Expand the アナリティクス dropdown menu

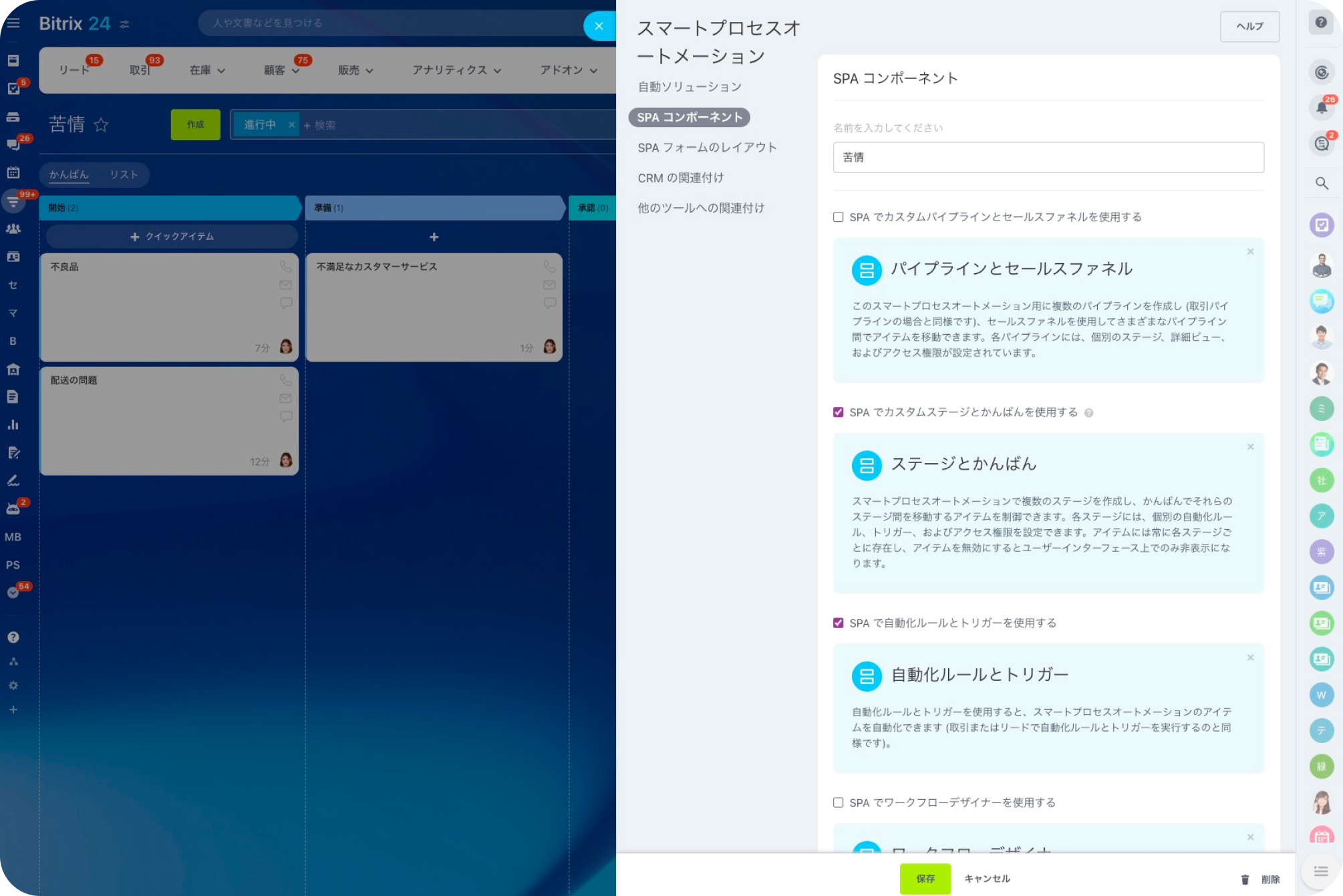point(456,70)
